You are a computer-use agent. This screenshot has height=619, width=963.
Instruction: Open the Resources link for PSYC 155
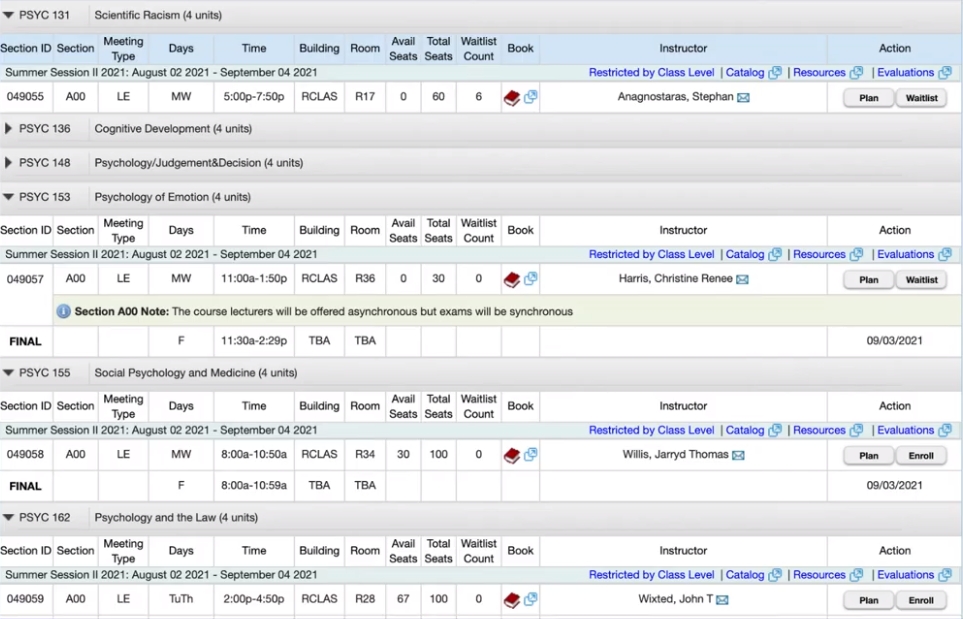point(819,430)
